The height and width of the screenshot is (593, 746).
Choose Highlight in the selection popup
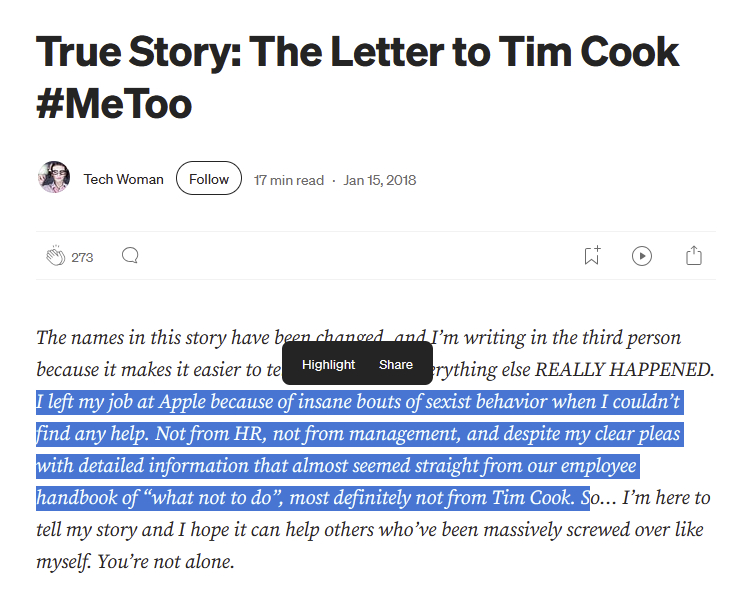pyautogui.click(x=328, y=364)
